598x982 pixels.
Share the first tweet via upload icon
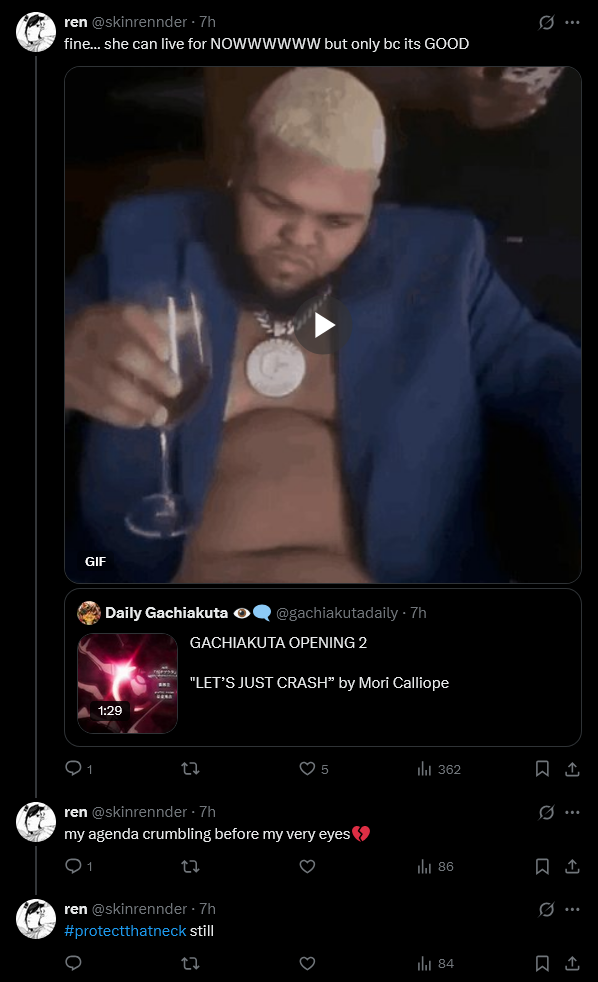[x=572, y=768]
